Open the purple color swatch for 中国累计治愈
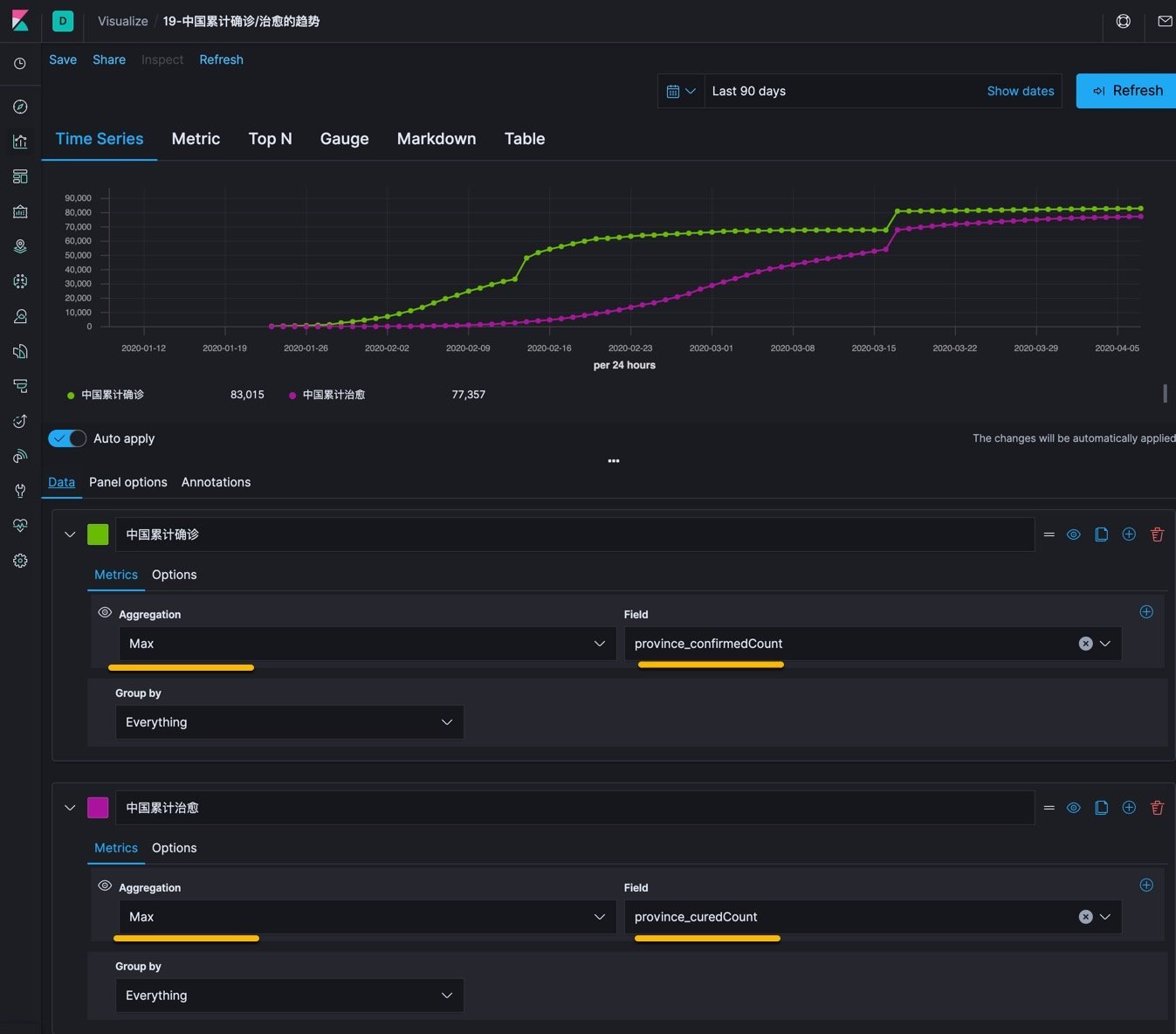This screenshot has width=1176, height=1034. coord(98,808)
